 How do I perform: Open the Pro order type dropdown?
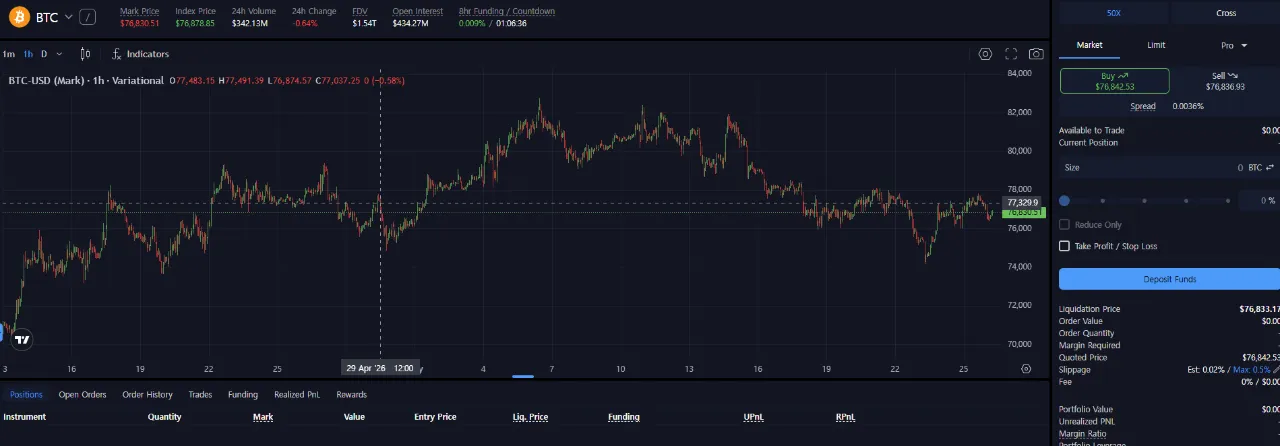(x=1235, y=45)
